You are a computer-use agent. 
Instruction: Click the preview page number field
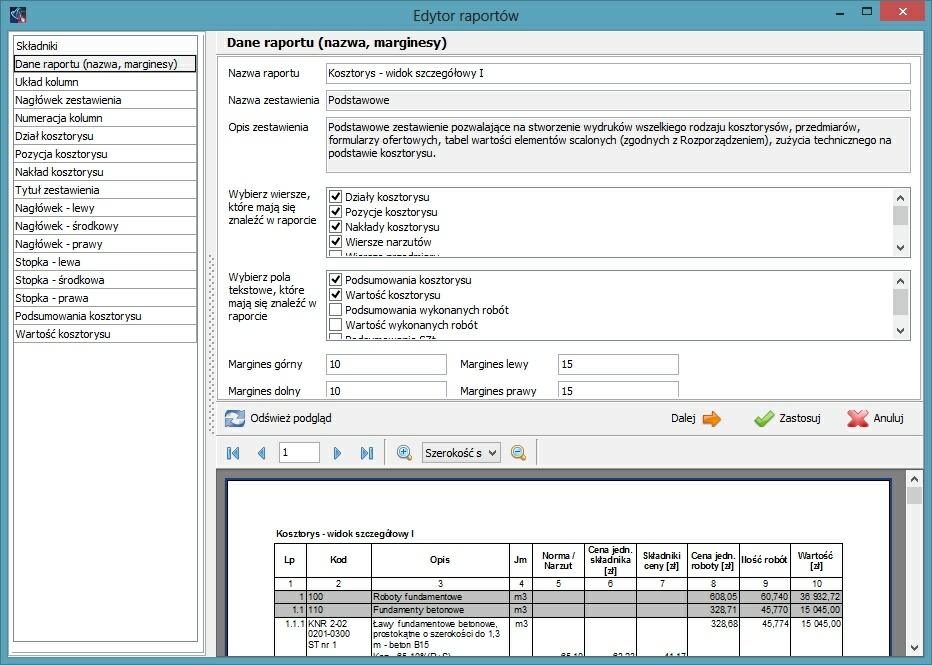pos(299,453)
